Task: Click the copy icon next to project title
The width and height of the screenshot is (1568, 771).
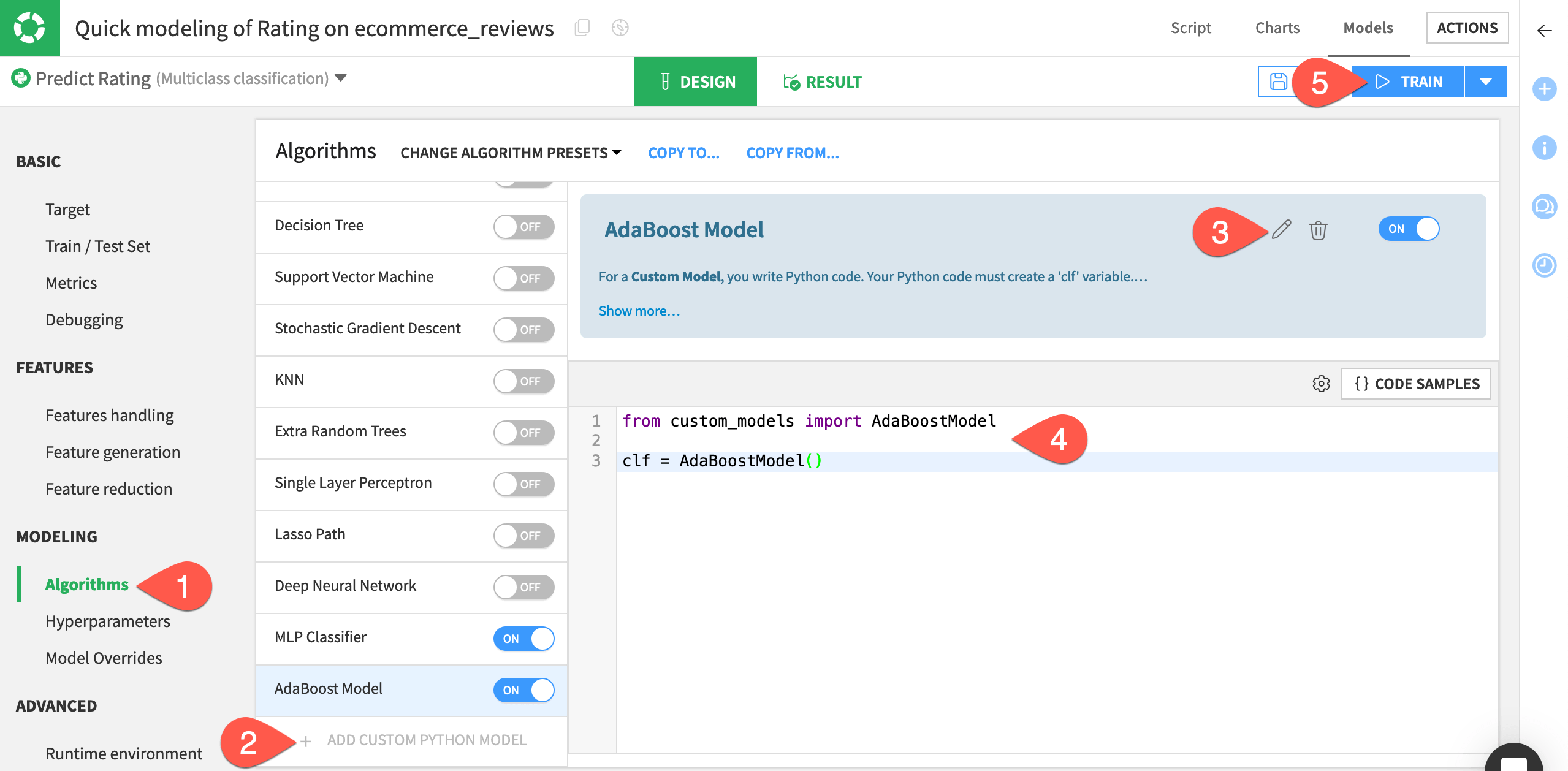Action: 582,27
